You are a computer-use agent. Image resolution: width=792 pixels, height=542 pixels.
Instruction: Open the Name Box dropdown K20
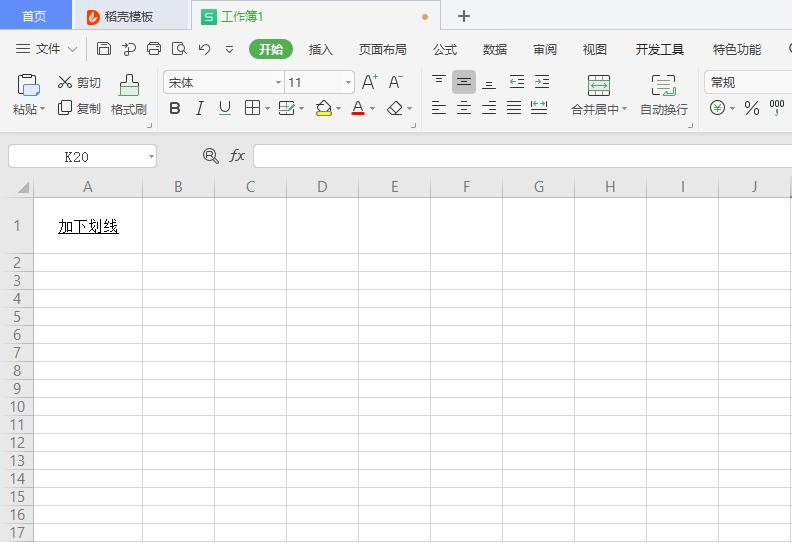[151, 156]
